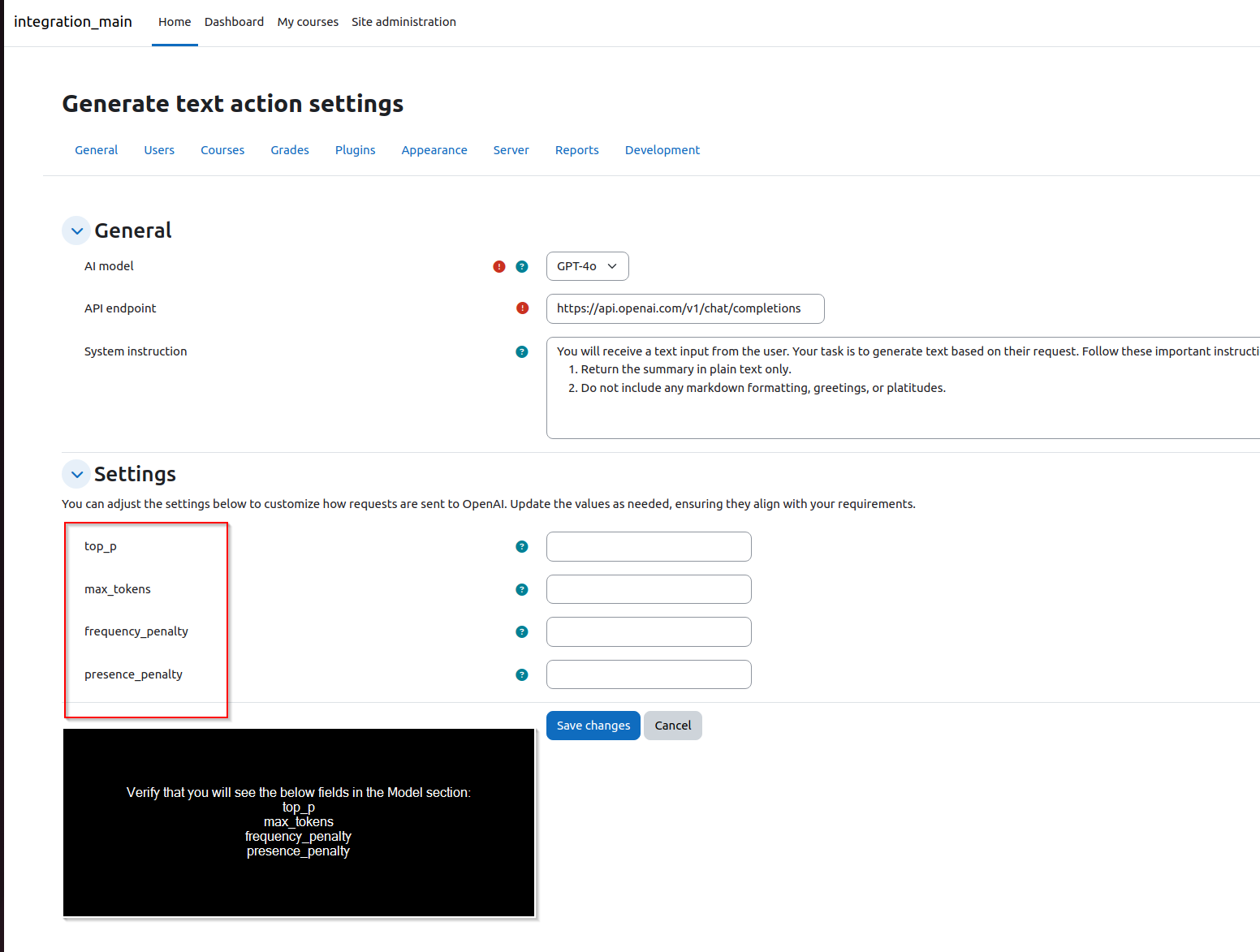
Task: Switch to the Appearance admin tab
Action: pos(434,150)
